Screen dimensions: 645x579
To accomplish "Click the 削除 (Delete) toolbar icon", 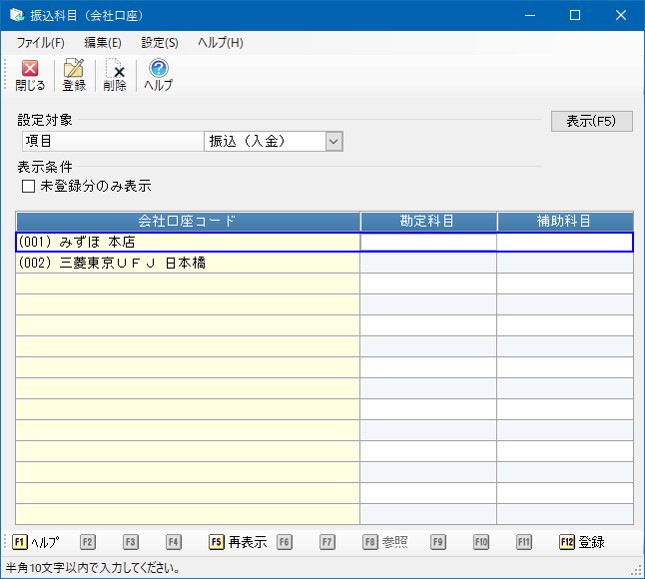I will [115, 75].
